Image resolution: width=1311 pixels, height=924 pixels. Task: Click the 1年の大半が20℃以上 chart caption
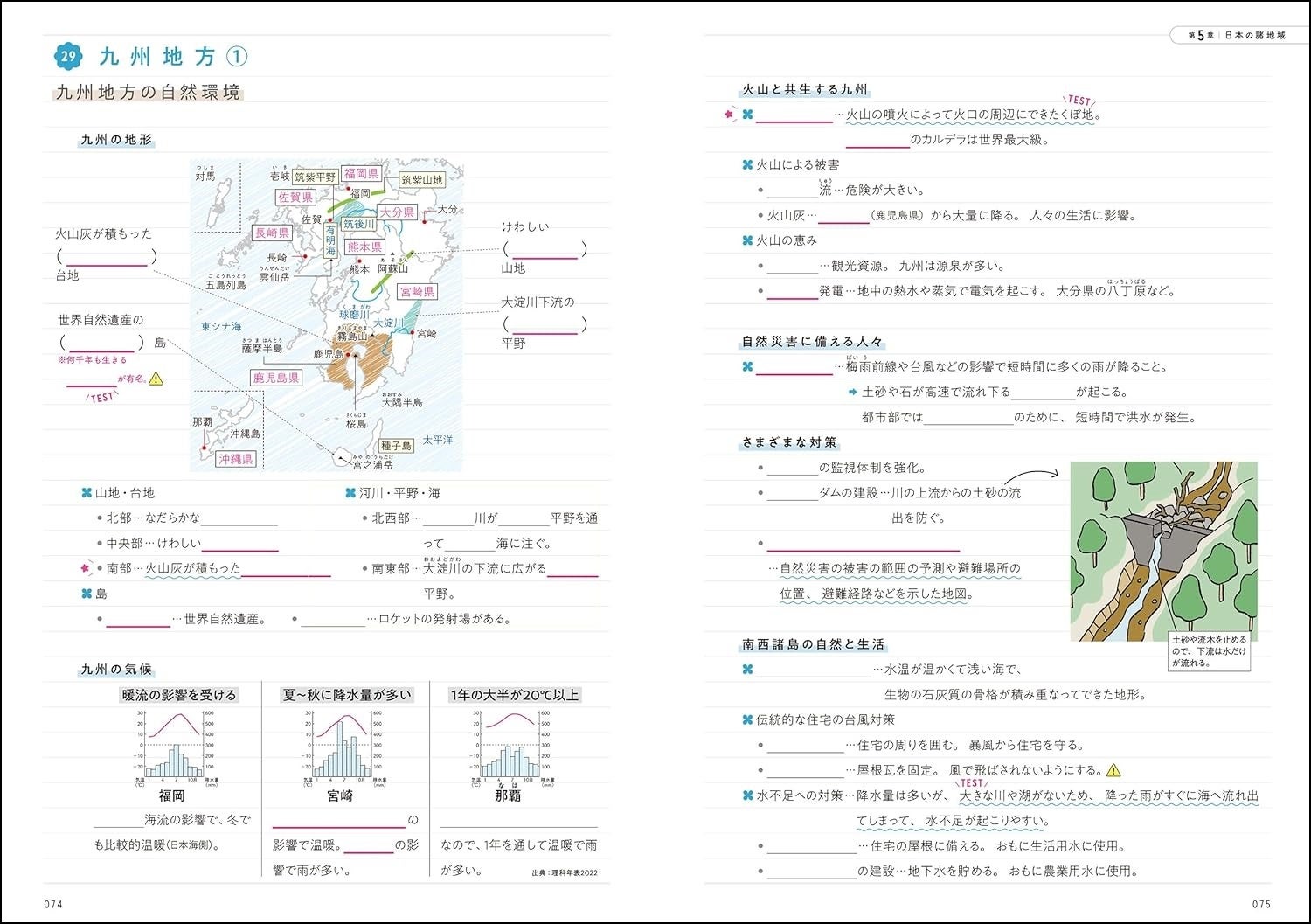(514, 695)
